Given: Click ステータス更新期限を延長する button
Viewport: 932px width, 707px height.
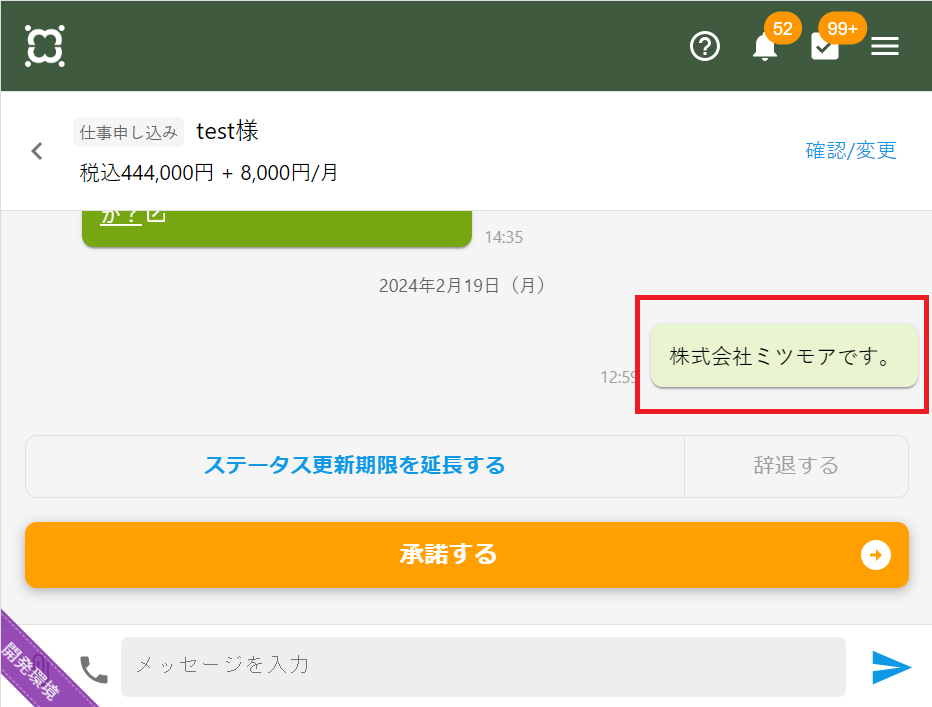Looking at the screenshot, I should pyautogui.click(x=354, y=466).
